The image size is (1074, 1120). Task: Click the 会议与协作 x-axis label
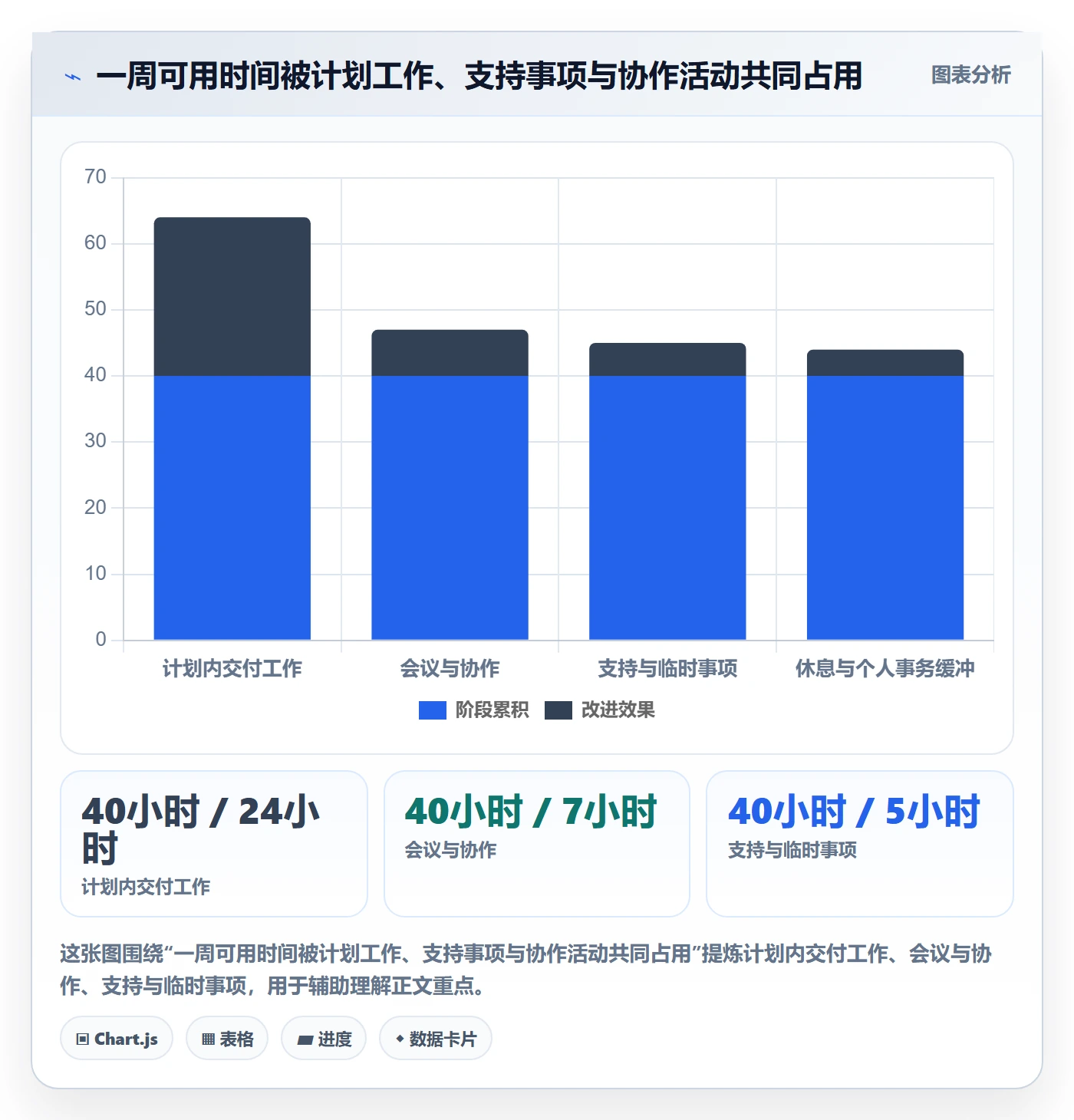click(450, 668)
